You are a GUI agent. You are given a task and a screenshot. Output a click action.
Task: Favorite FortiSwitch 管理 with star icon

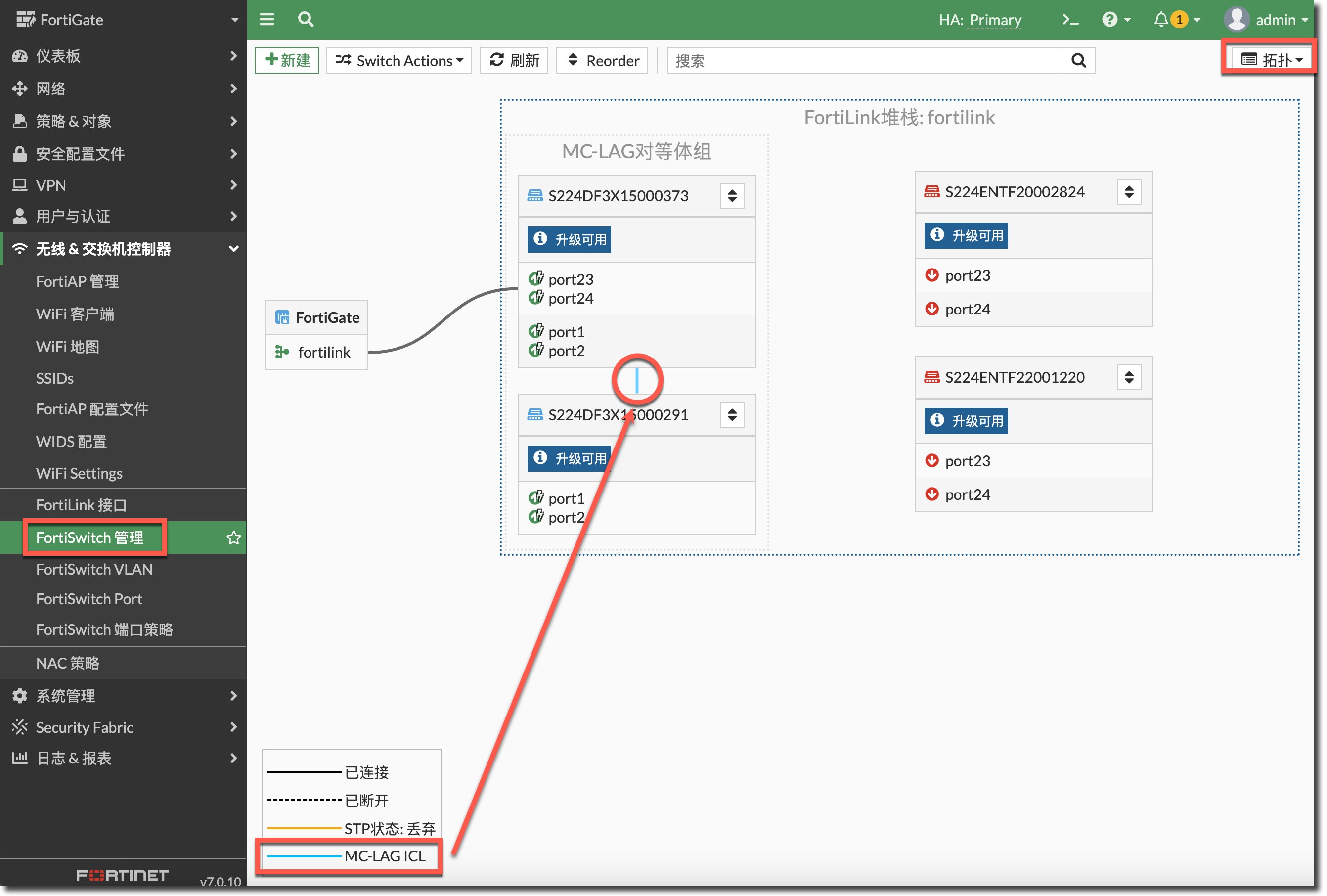pos(233,538)
